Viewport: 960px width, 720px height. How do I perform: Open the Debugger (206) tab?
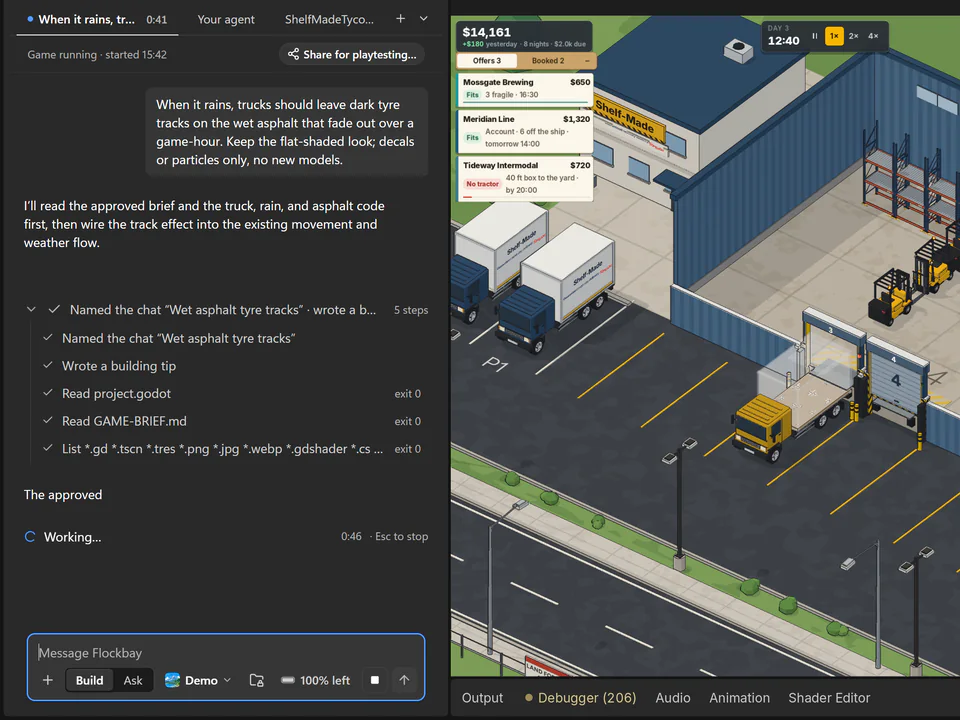coord(580,698)
